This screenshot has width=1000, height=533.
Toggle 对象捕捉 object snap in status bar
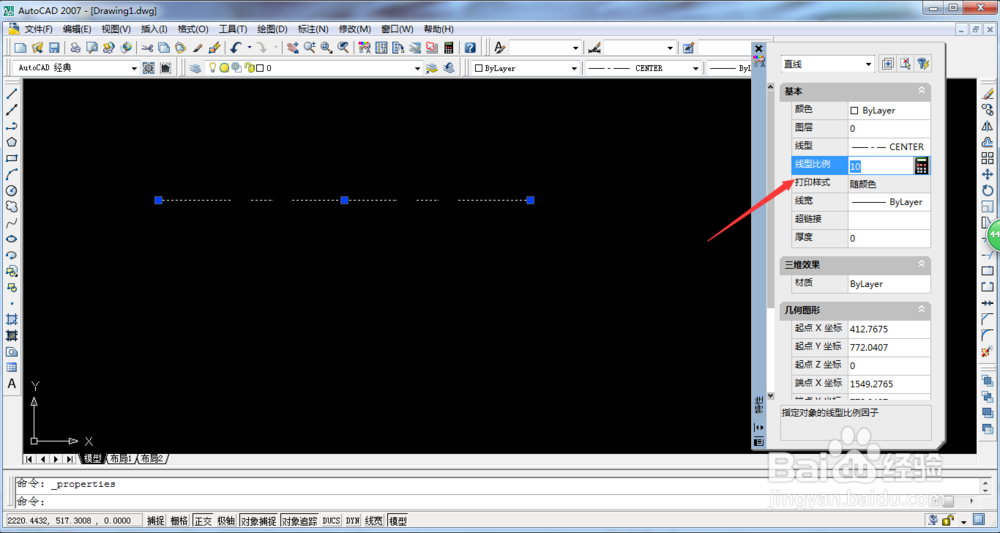[x=258, y=521]
